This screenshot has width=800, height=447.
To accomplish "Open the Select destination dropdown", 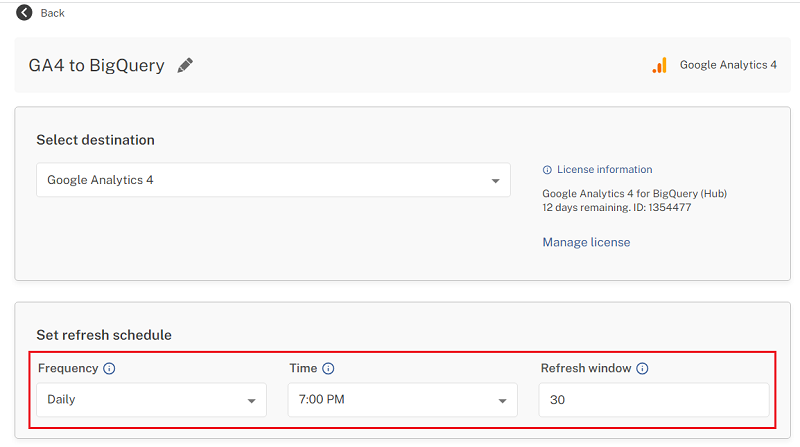I will point(273,180).
